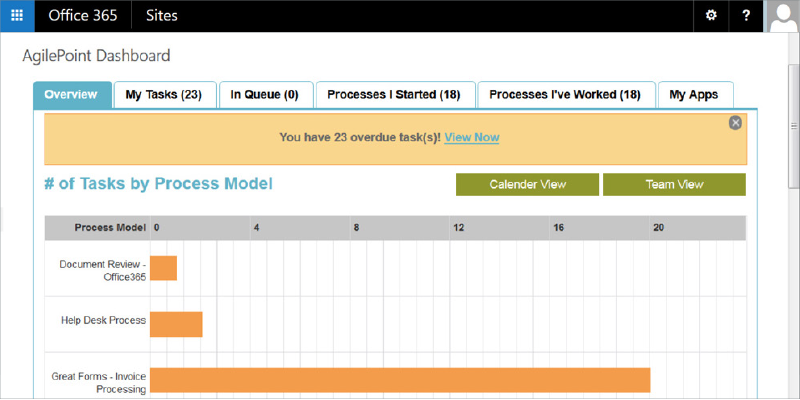Click the View Now link
The image size is (800, 400).
coord(471,138)
